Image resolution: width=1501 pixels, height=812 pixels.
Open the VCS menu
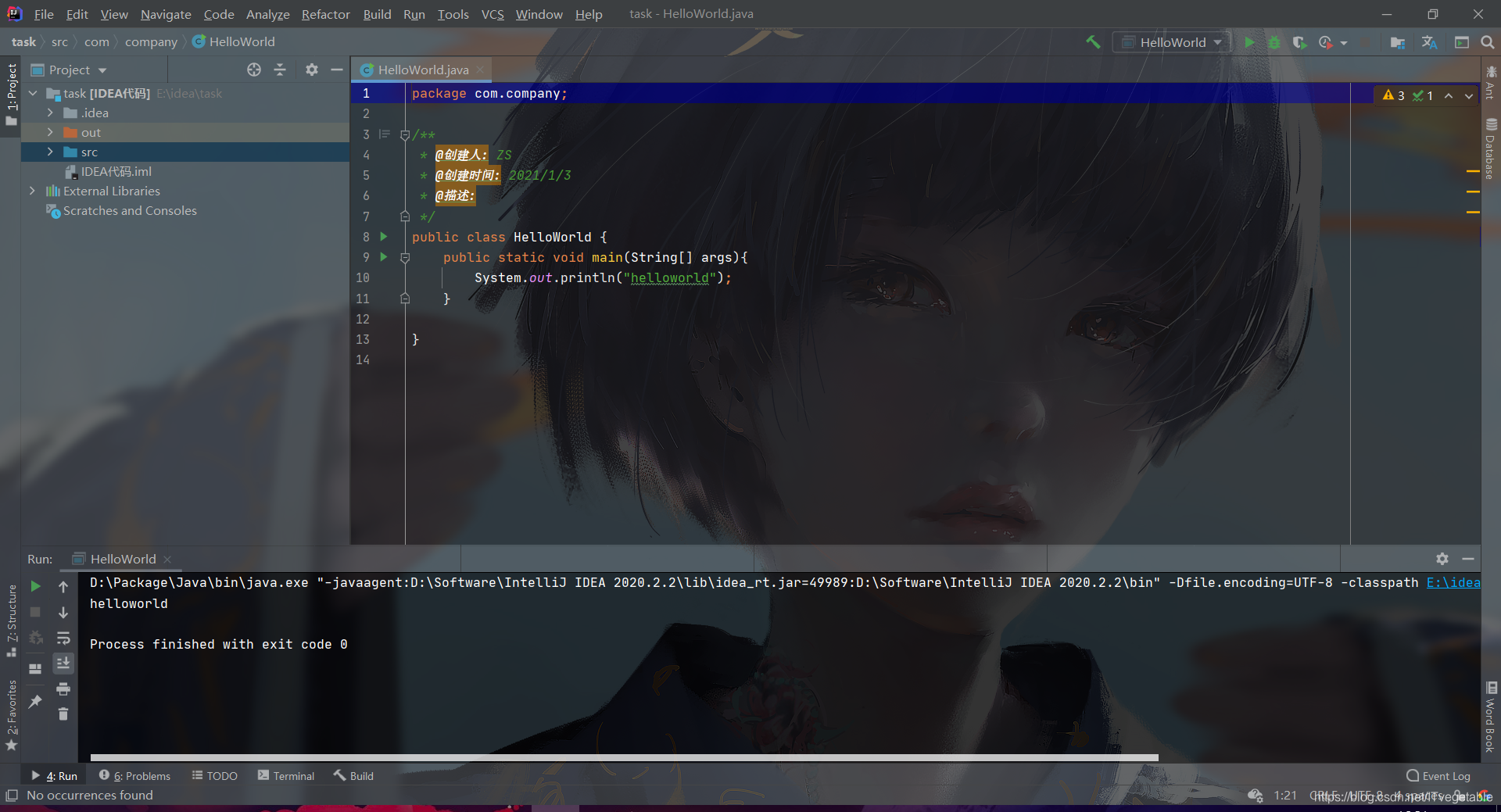tap(493, 14)
